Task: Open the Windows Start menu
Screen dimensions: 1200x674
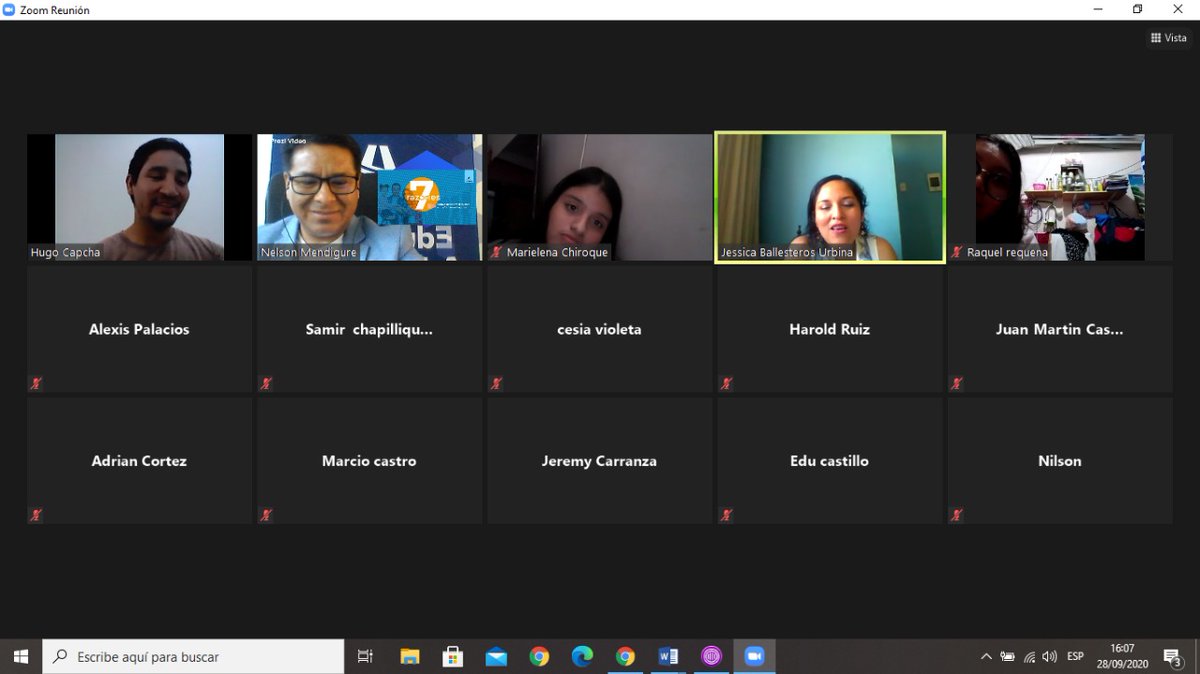Action: click(21, 656)
